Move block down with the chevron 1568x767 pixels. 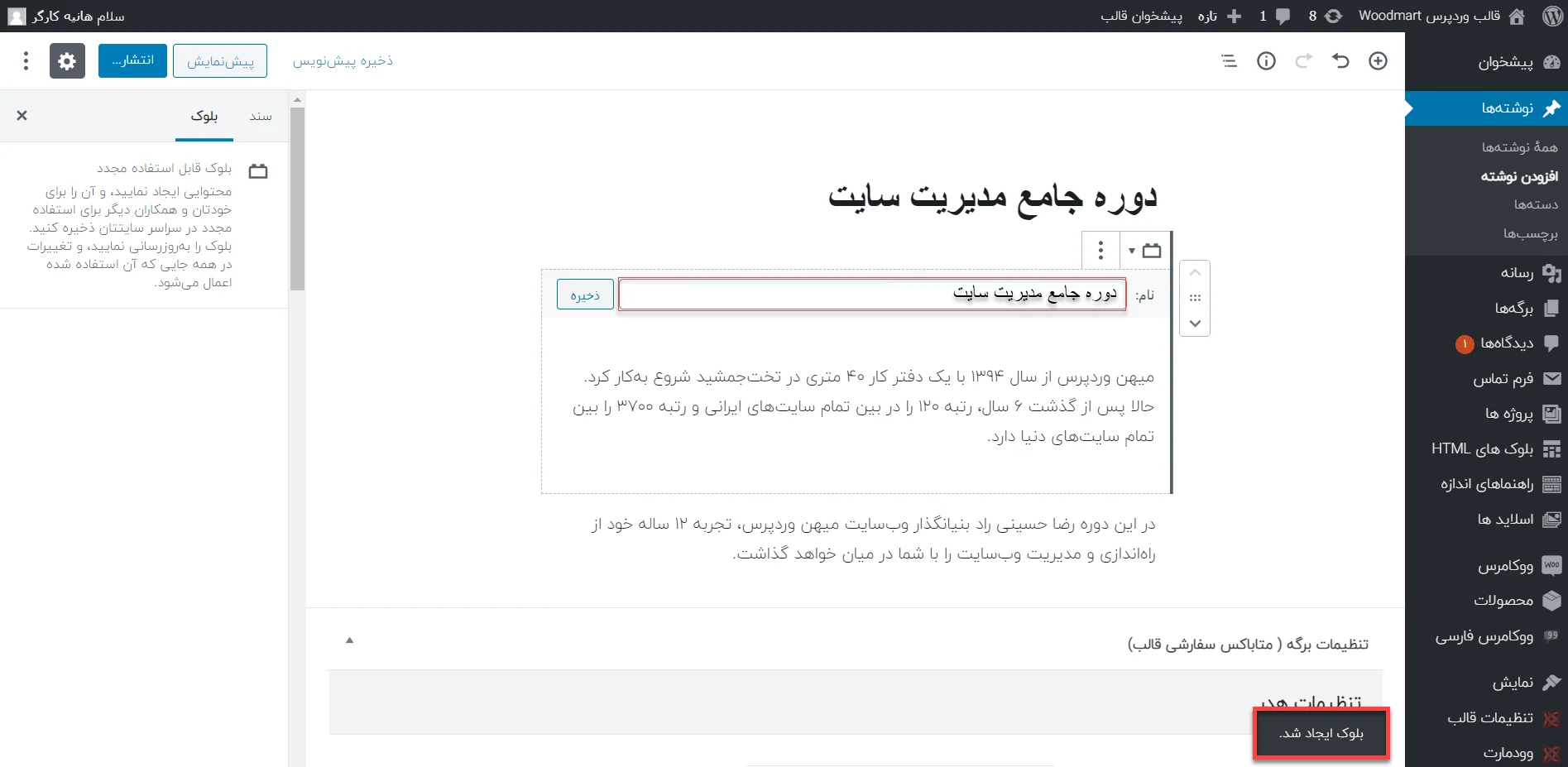point(1195,324)
